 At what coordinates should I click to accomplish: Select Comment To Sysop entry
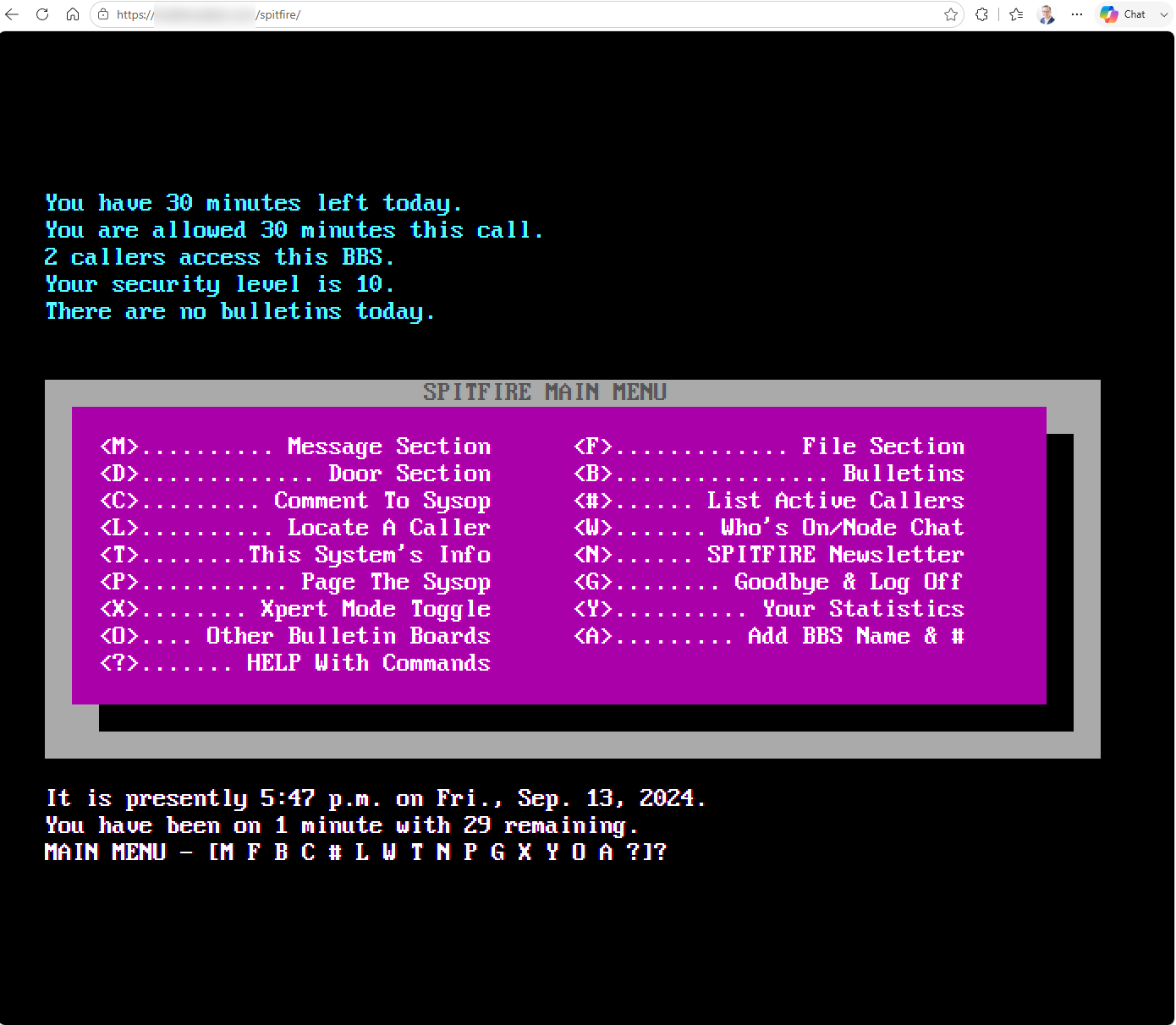(x=295, y=501)
